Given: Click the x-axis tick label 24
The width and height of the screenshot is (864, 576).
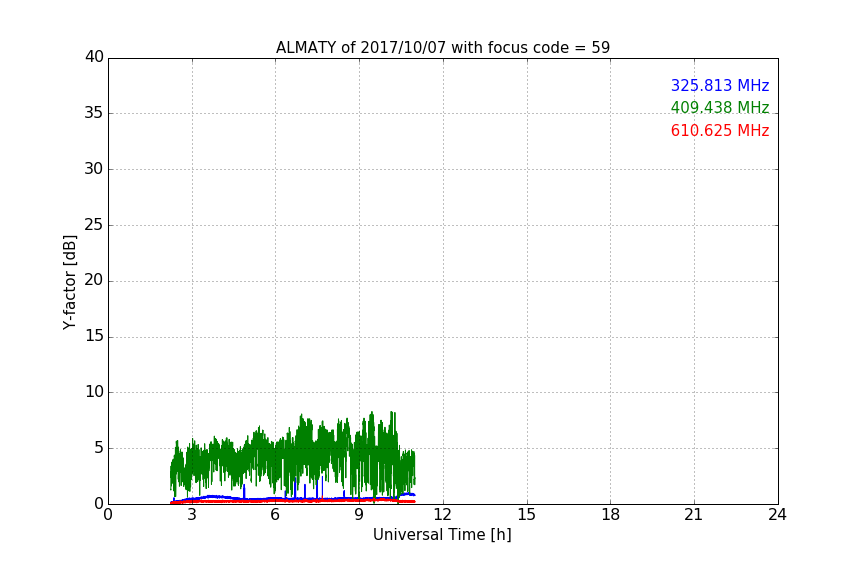Looking at the screenshot, I should click(777, 515).
